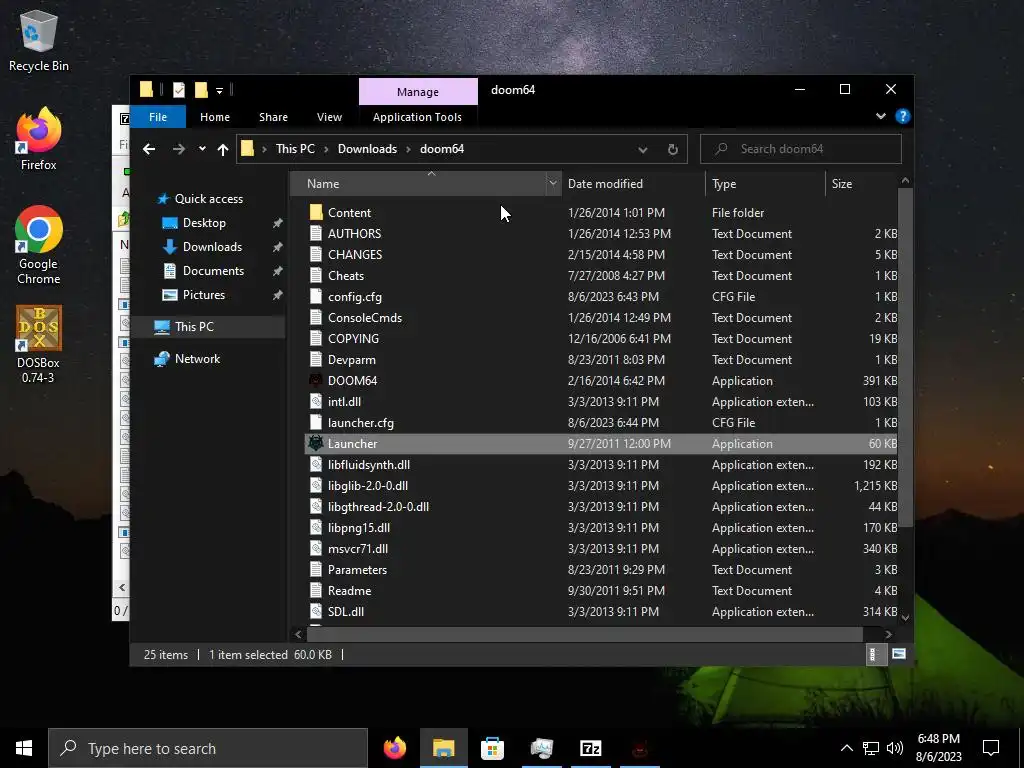This screenshot has width=1024, height=768.
Task: Click the vertical scrollbar thumb
Action: pyautogui.click(x=905, y=357)
